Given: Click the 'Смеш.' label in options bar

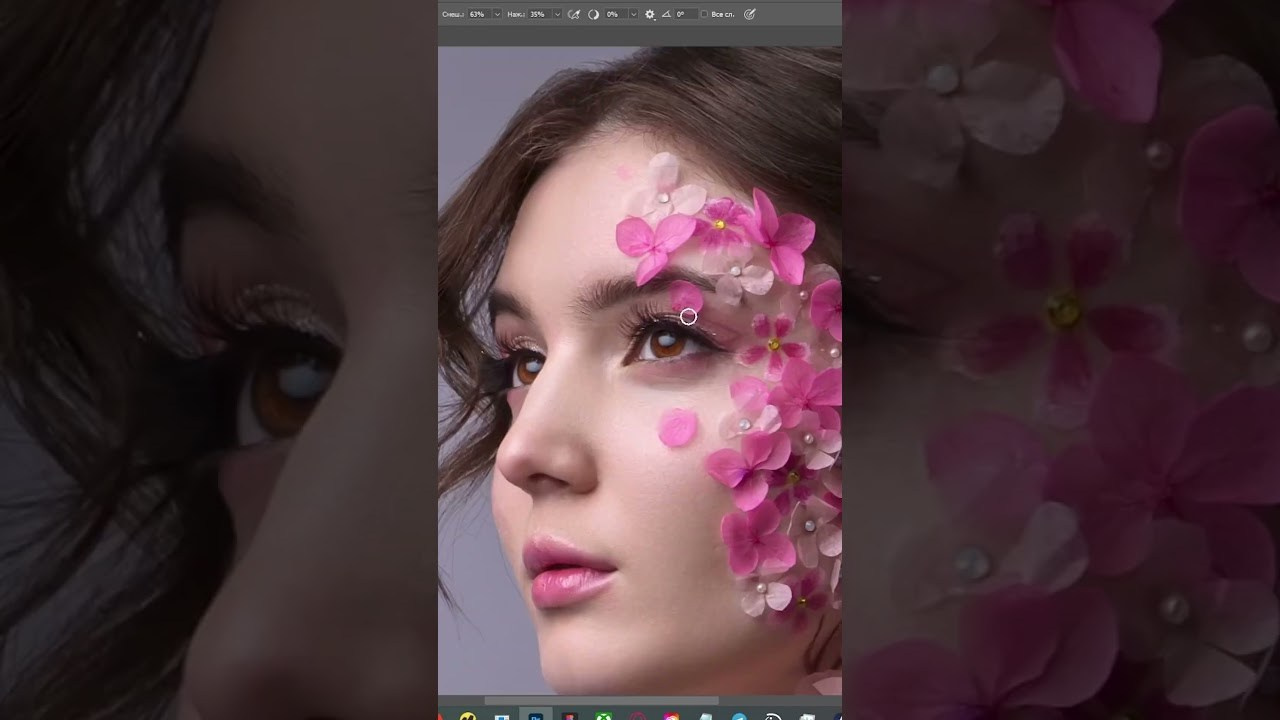Looking at the screenshot, I should [452, 14].
